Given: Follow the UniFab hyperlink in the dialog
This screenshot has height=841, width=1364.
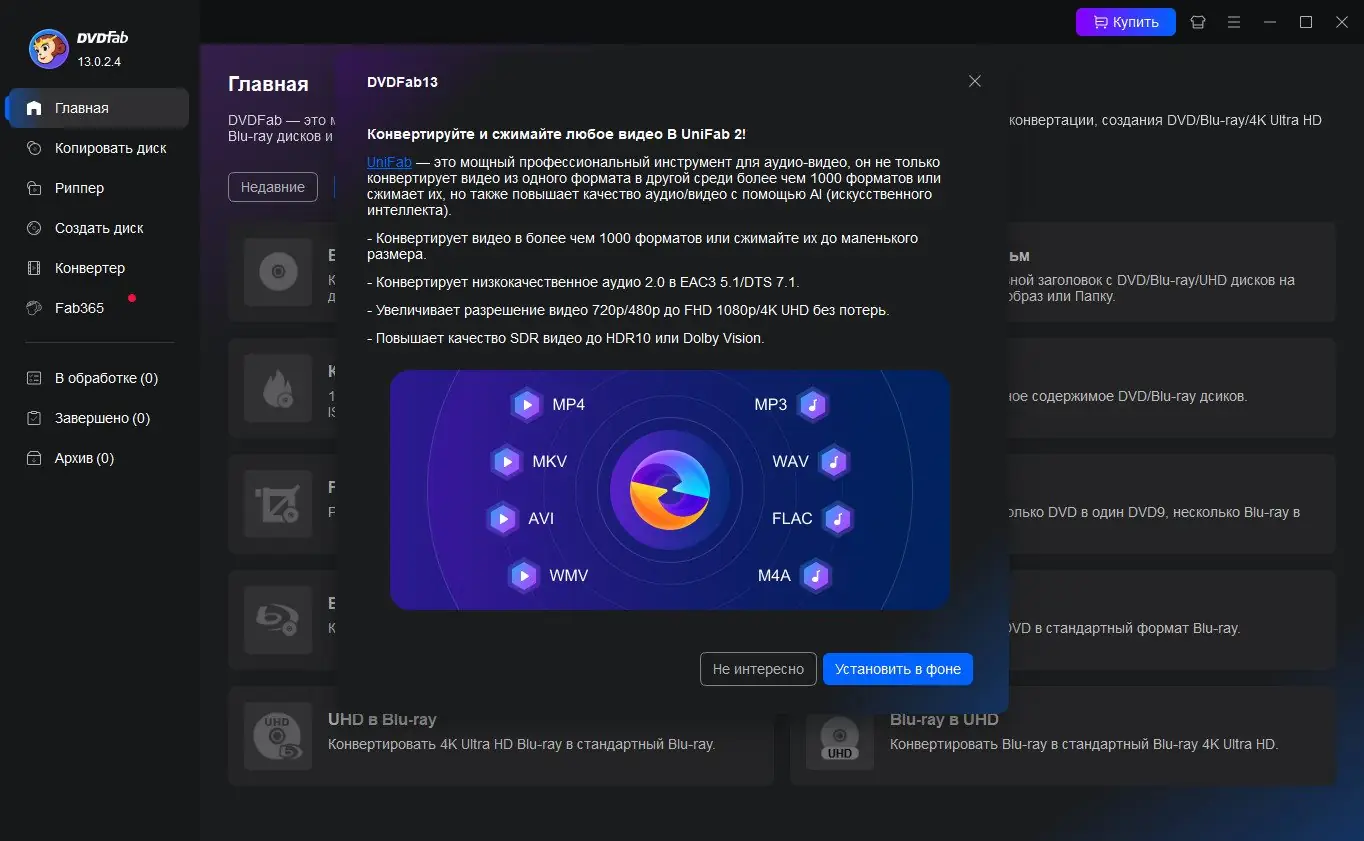Looking at the screenshot, I should [x=389, y=162].
